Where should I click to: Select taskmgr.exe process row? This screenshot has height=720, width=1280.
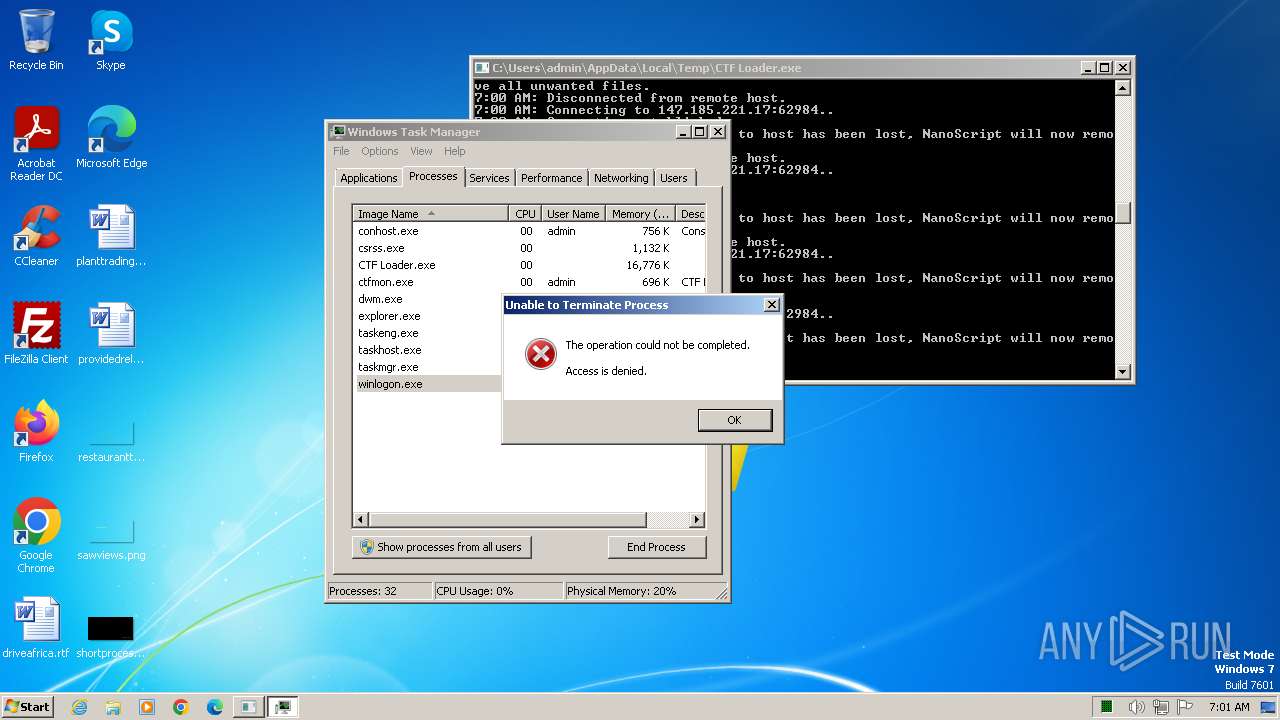[x=428, y=367]
